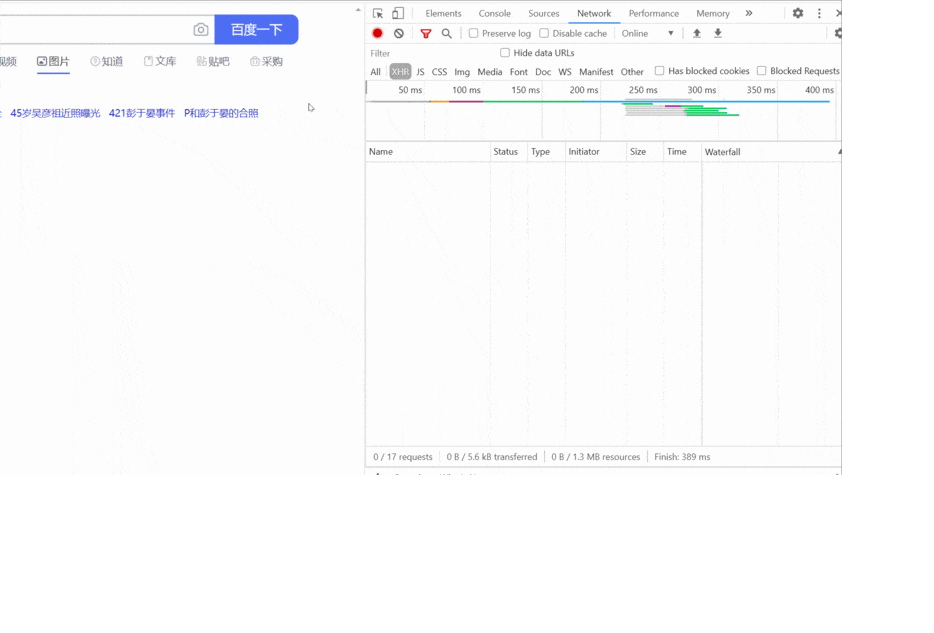Click the 百度一下 search button
Screen dimensions: 934x633
256,29
